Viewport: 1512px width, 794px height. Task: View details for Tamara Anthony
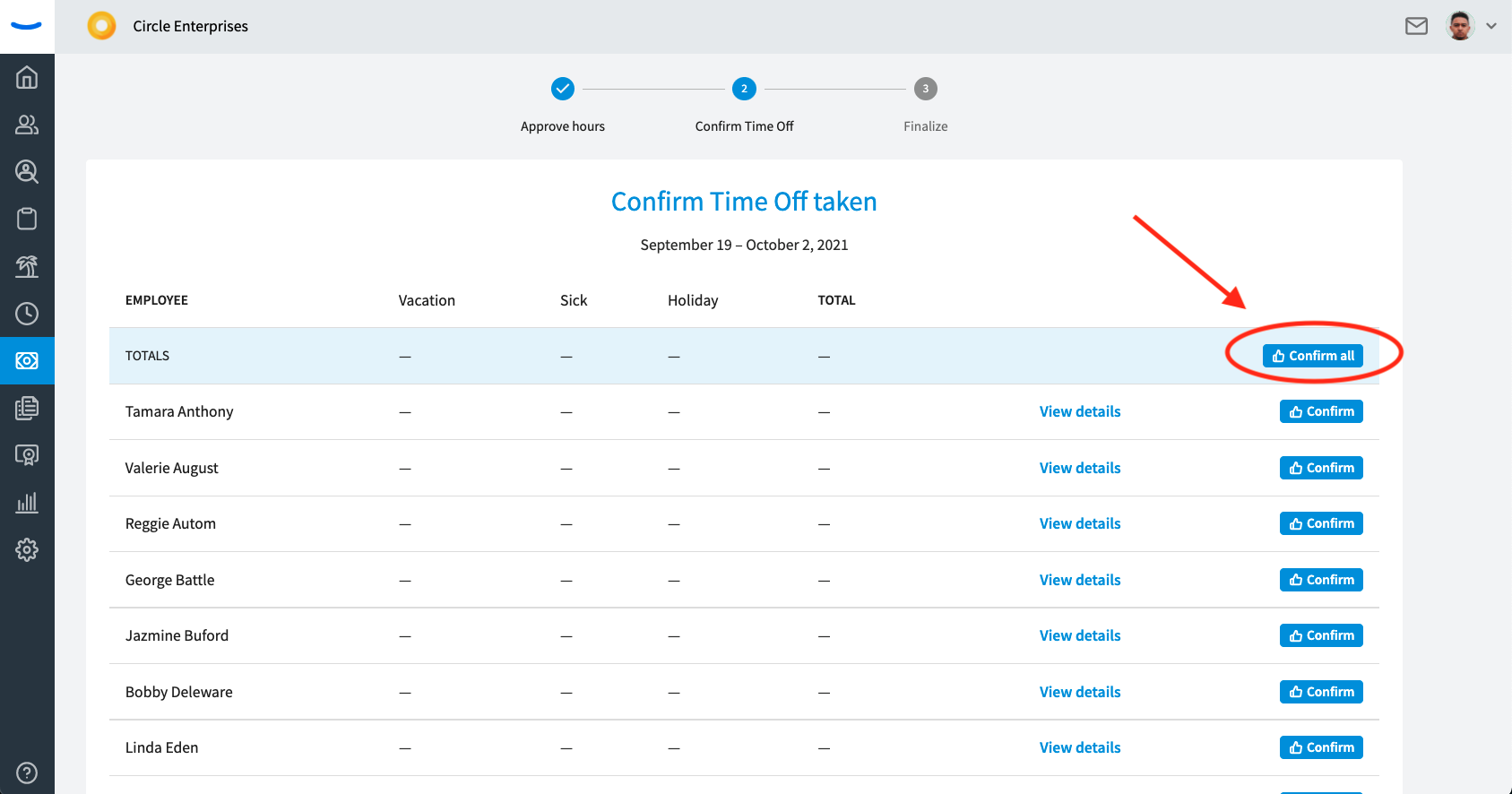[1080, 411]
